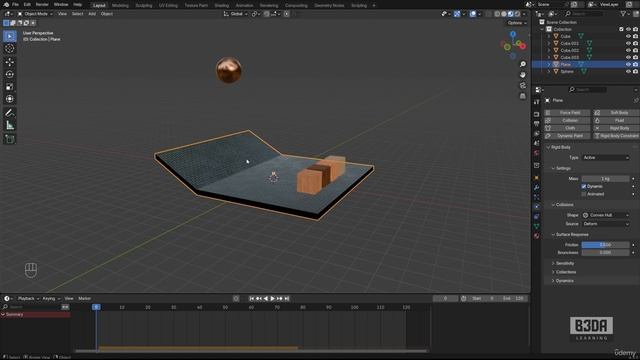Open the Source Deform dropdown
This screenshot has width=640, height=360.
606,224
